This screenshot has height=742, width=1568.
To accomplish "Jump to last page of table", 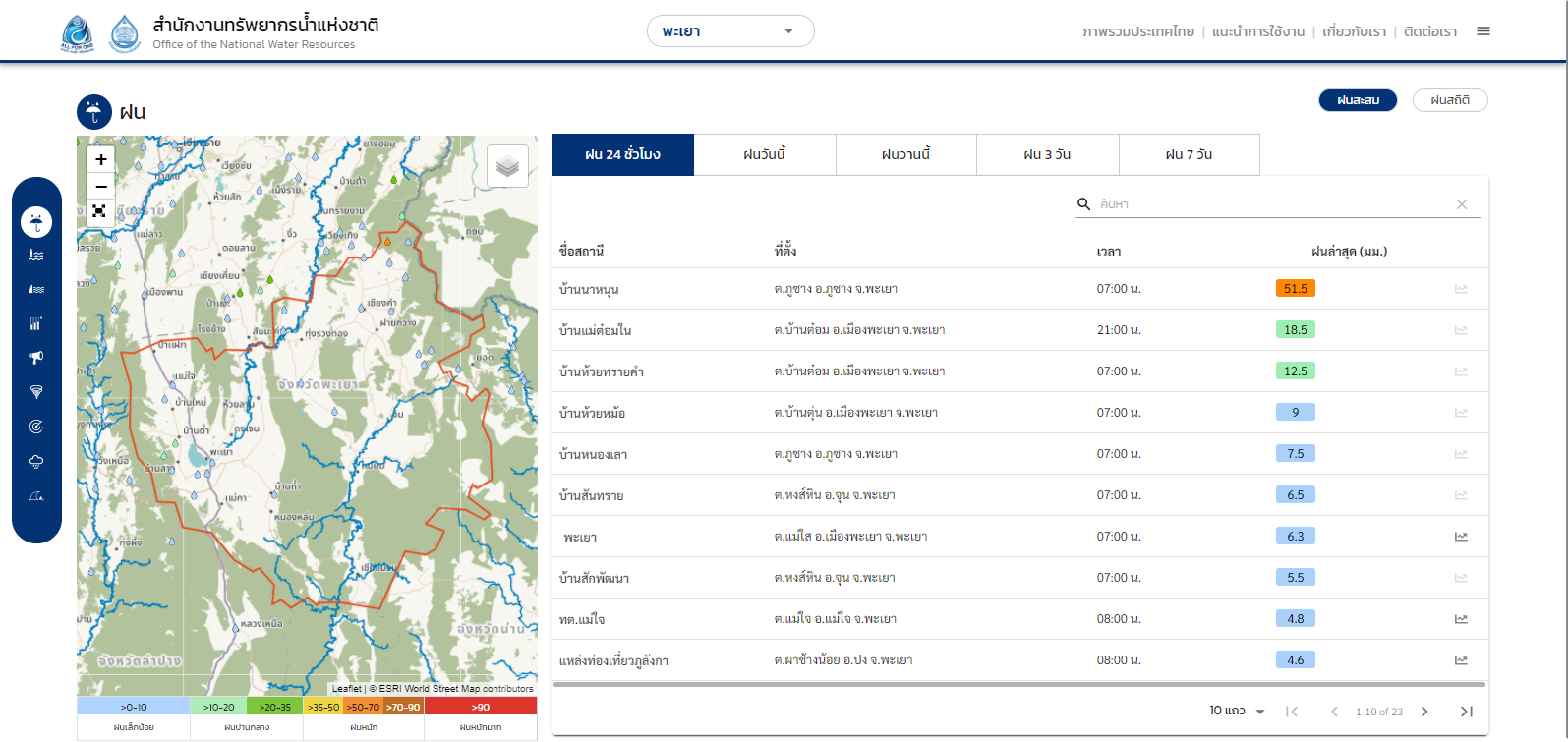I will pyautogui.click(x=1467, y=712).
